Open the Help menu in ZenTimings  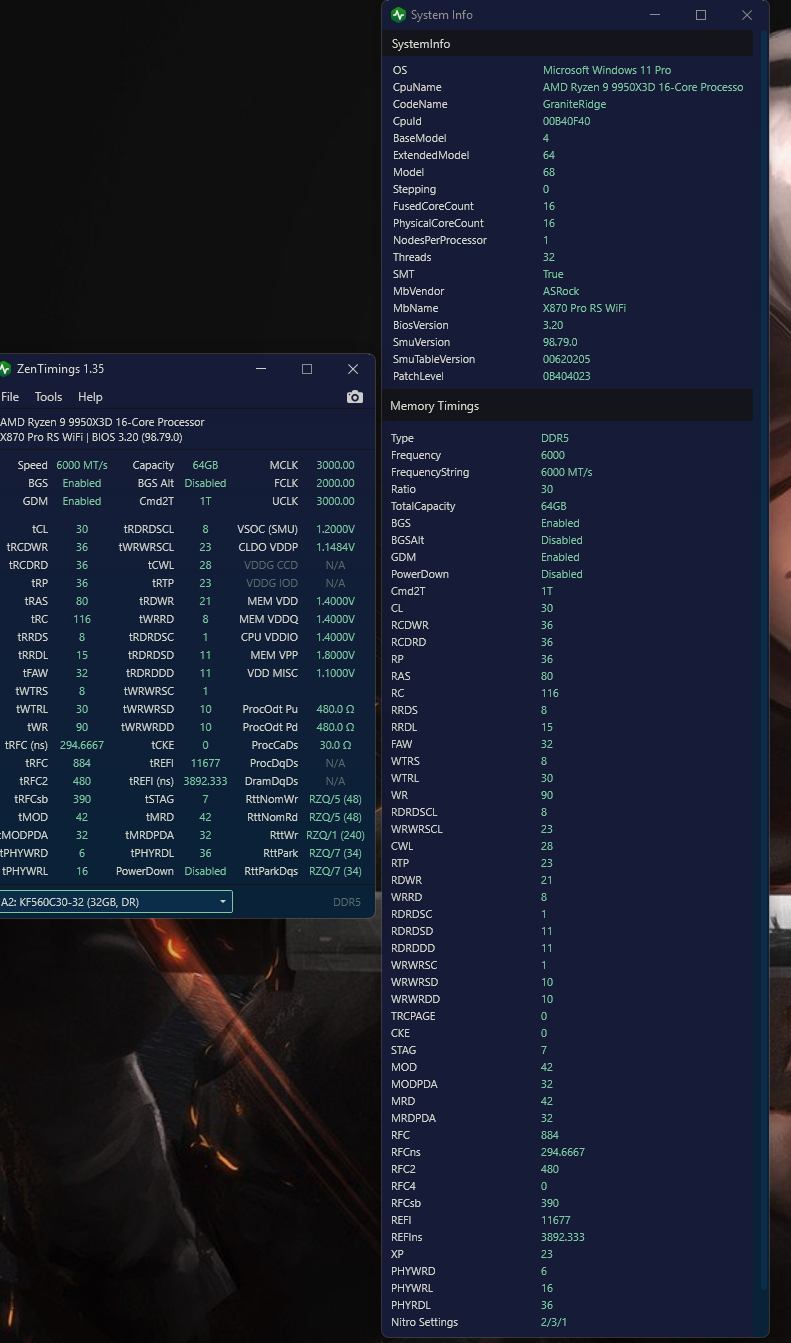[x=90, y=397]
